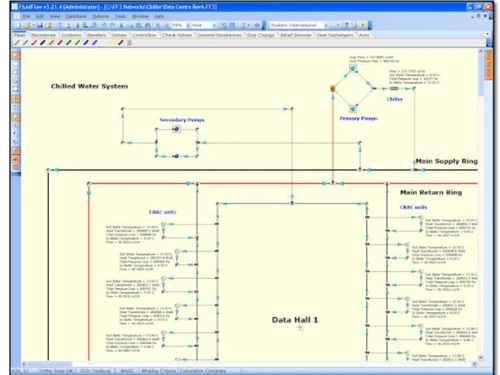Viewport: 500px width, 375px height.
Task: Click the Main Return Ring label
Action: [x=431, y=192]
